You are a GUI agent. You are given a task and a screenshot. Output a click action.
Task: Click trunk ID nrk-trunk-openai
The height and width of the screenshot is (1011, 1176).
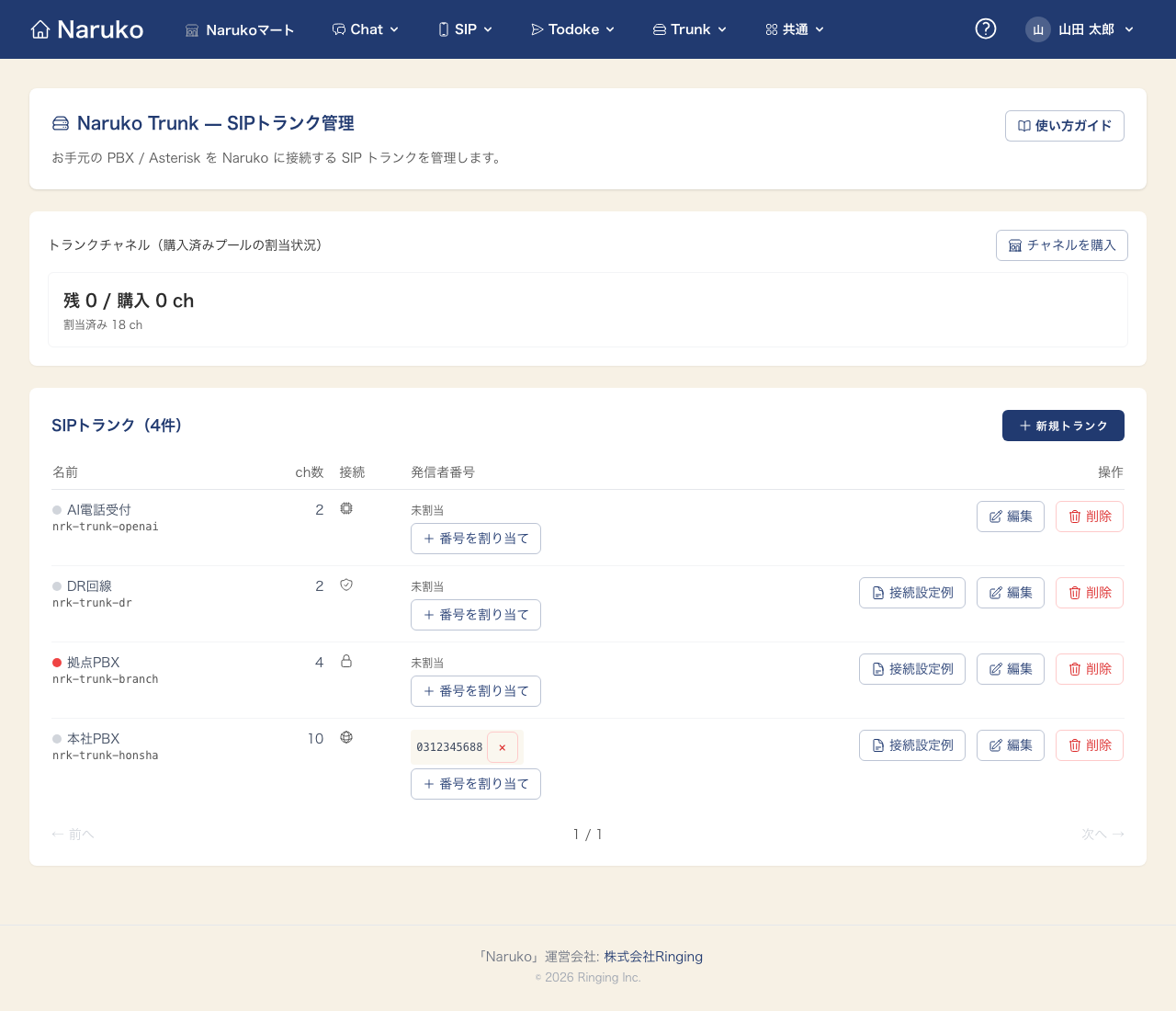[106, 527]
